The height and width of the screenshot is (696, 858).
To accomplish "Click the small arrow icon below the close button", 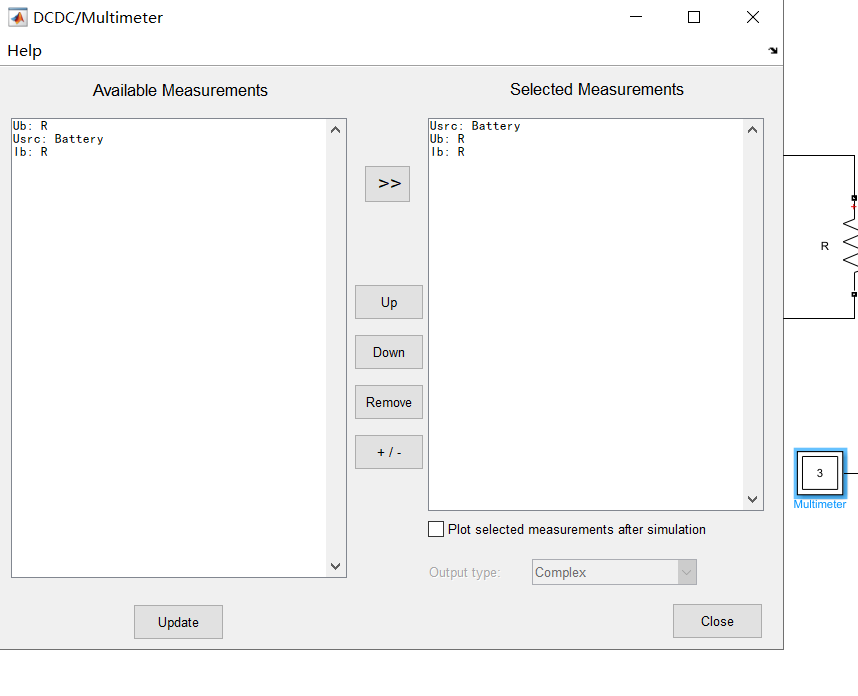I will coord(771,50).
